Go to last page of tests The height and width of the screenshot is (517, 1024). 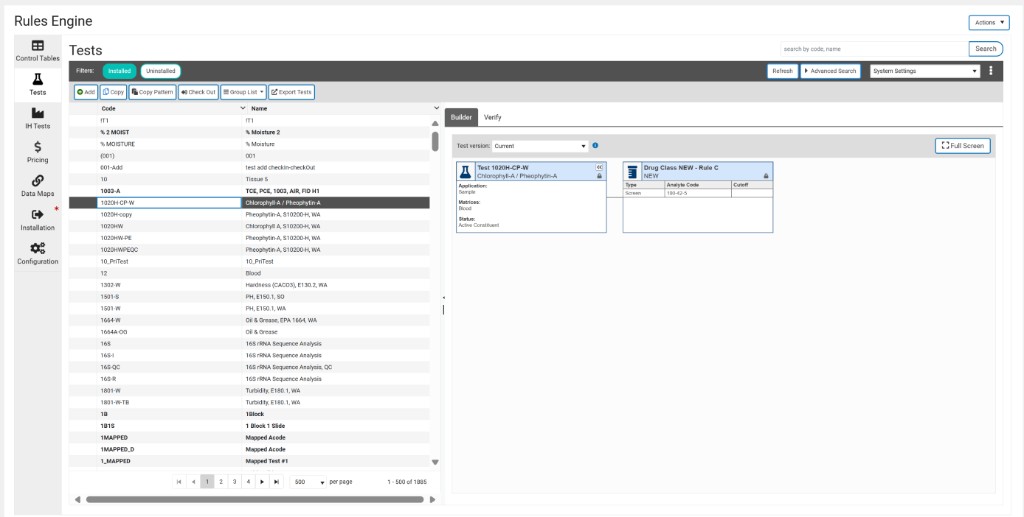coord(276,482)
